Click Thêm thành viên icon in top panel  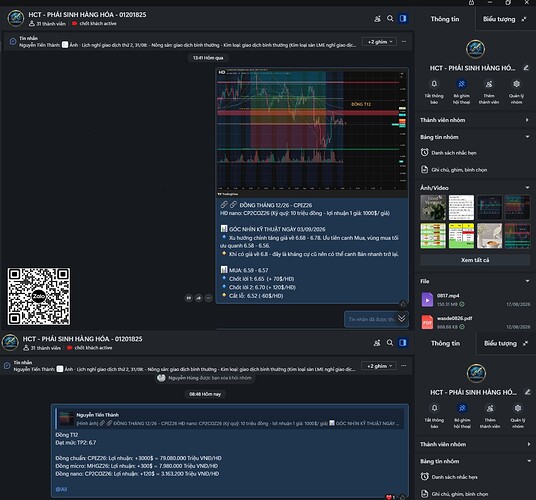pyautogui.click(x=489, y=84)
